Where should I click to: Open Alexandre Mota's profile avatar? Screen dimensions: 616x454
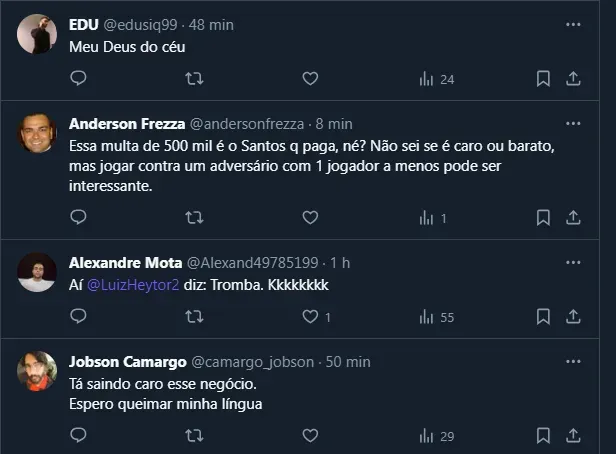[x=37, y=272]
